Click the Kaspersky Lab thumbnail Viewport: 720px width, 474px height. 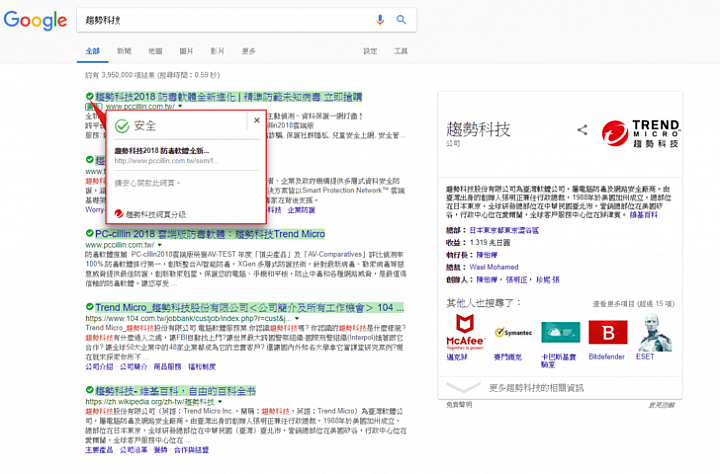click(x=561, y=332)
